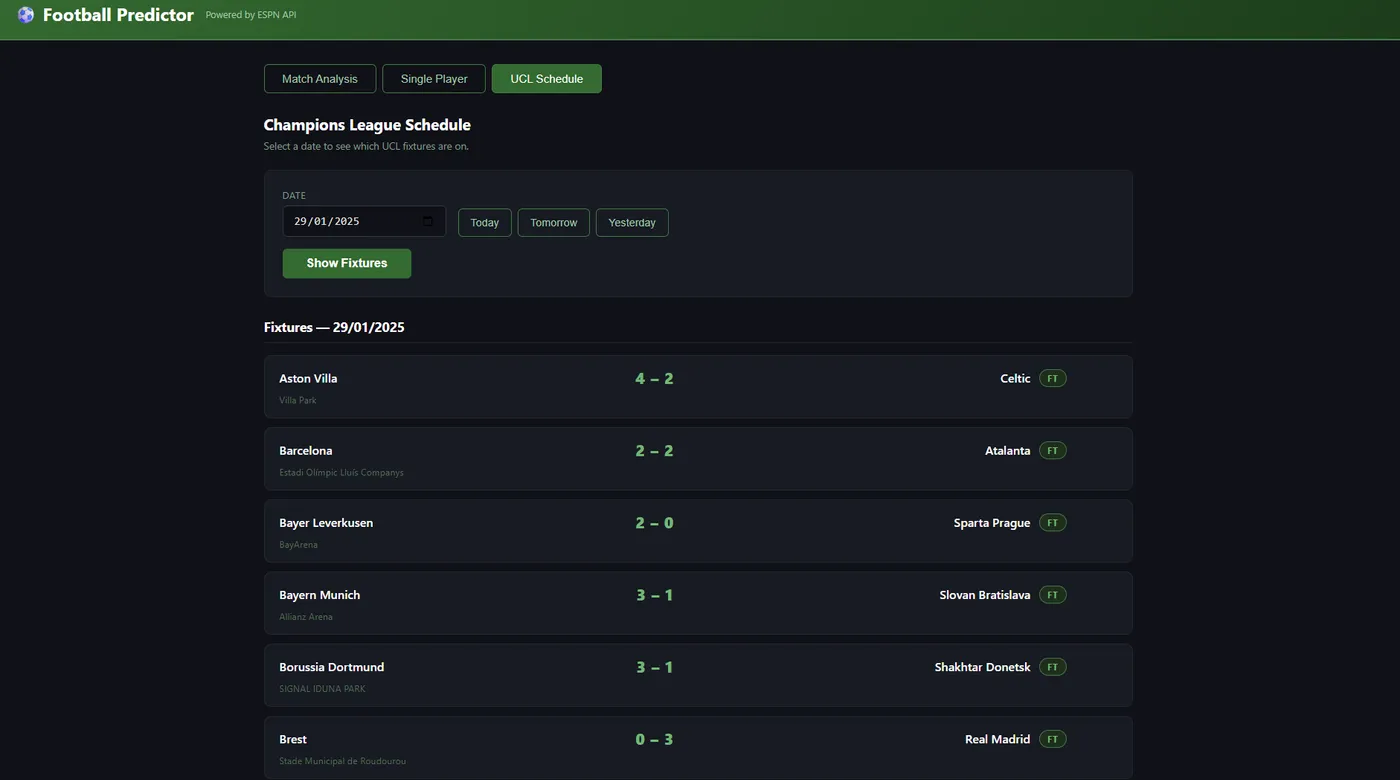Click the FT badge next to Shakhtar Donetsk
This screenshot has width=1400, height=780.
(1053, 667)
